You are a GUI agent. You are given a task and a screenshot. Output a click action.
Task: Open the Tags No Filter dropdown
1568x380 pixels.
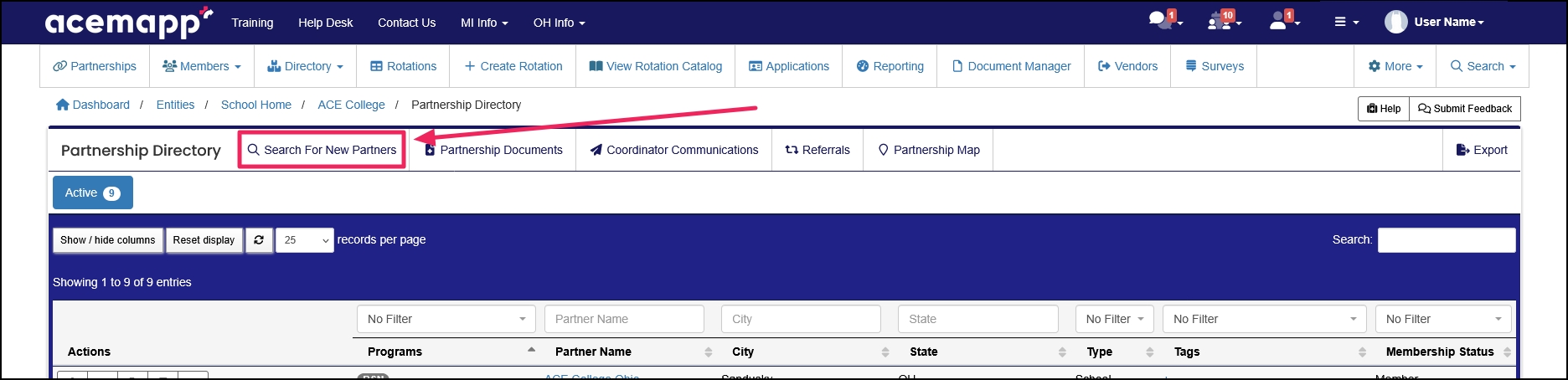[x=1265, y=319]
